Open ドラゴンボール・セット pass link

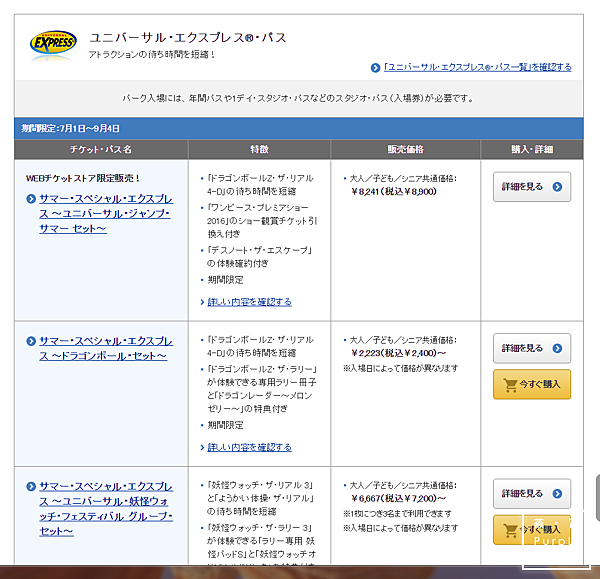click(106, 349)
